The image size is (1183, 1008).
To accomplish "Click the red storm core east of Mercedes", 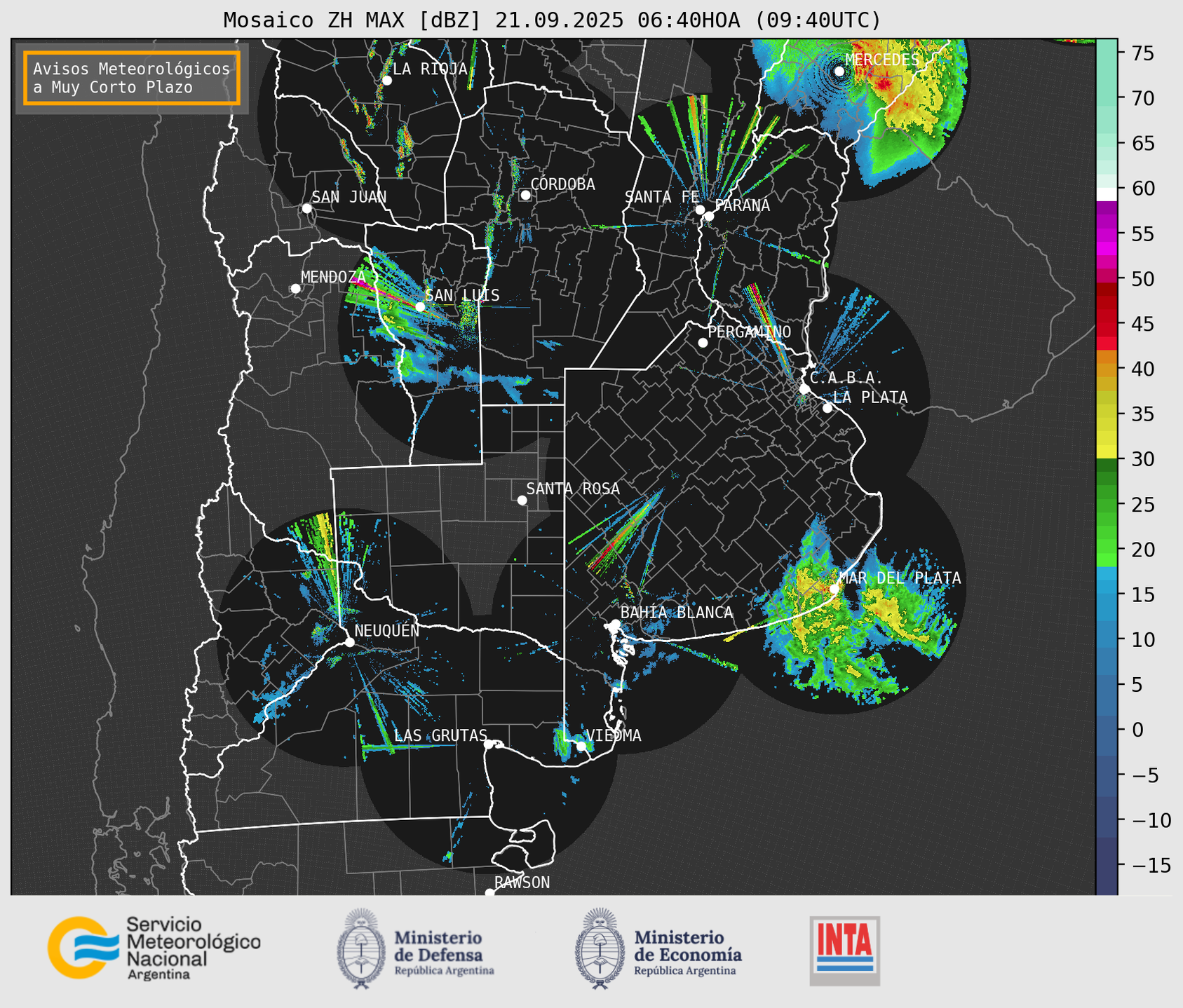I will tap(884, 84).
